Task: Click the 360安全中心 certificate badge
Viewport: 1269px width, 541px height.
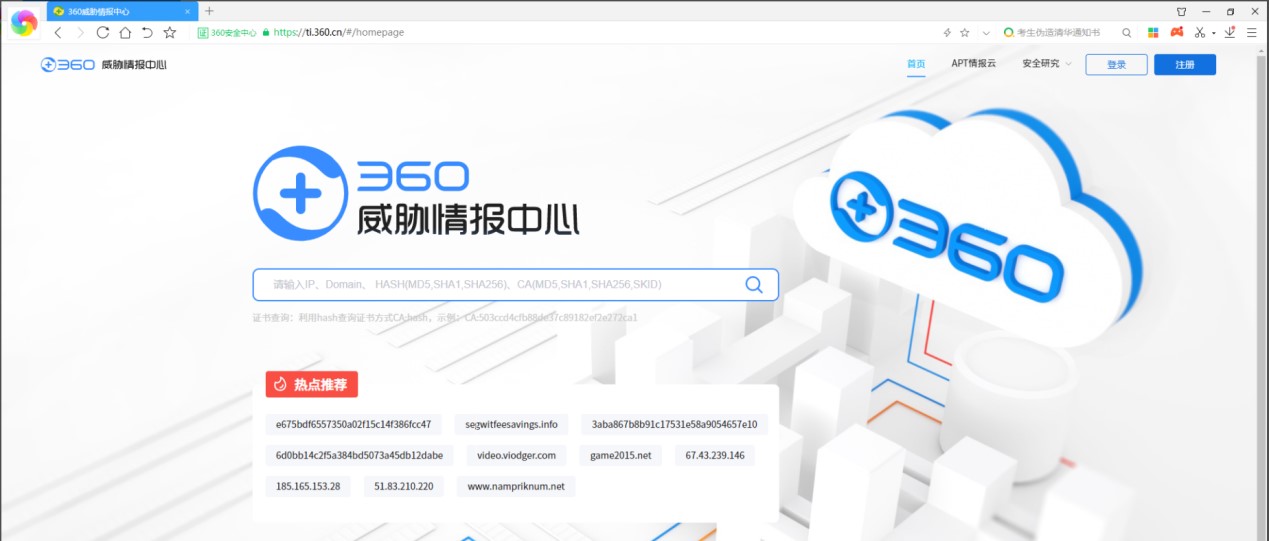Action: pyautogui.click(x=227, y=32)
